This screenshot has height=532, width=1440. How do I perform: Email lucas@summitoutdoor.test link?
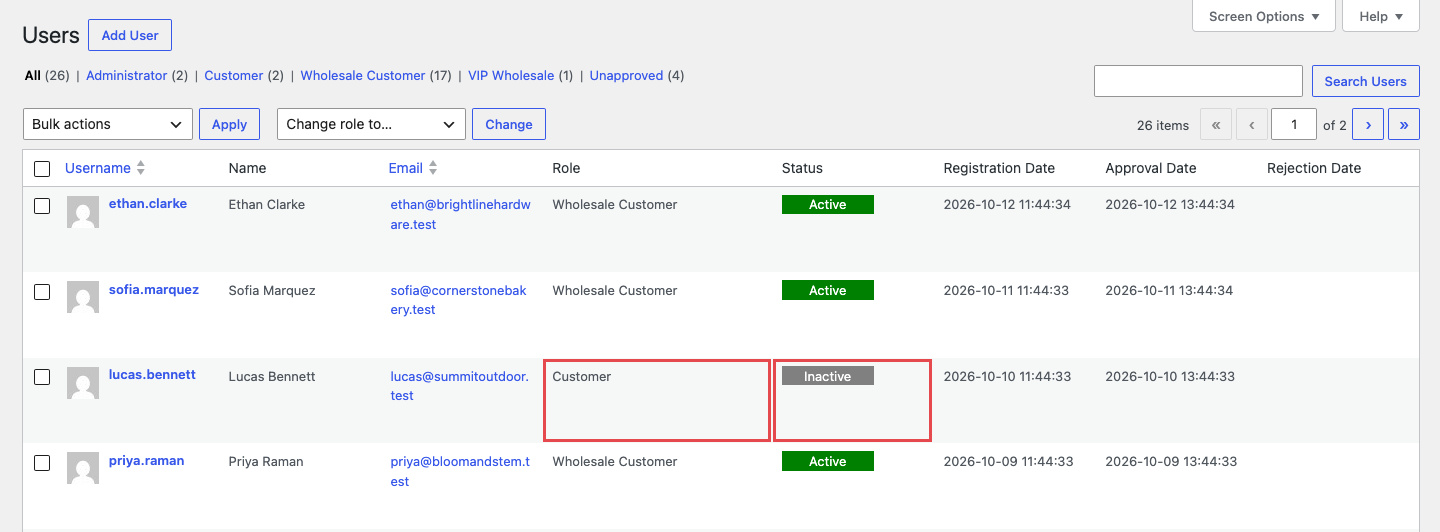click(459, 386)
